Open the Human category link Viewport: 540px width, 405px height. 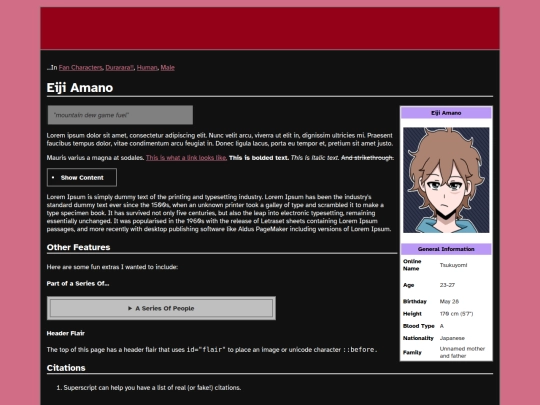point(147,68)
